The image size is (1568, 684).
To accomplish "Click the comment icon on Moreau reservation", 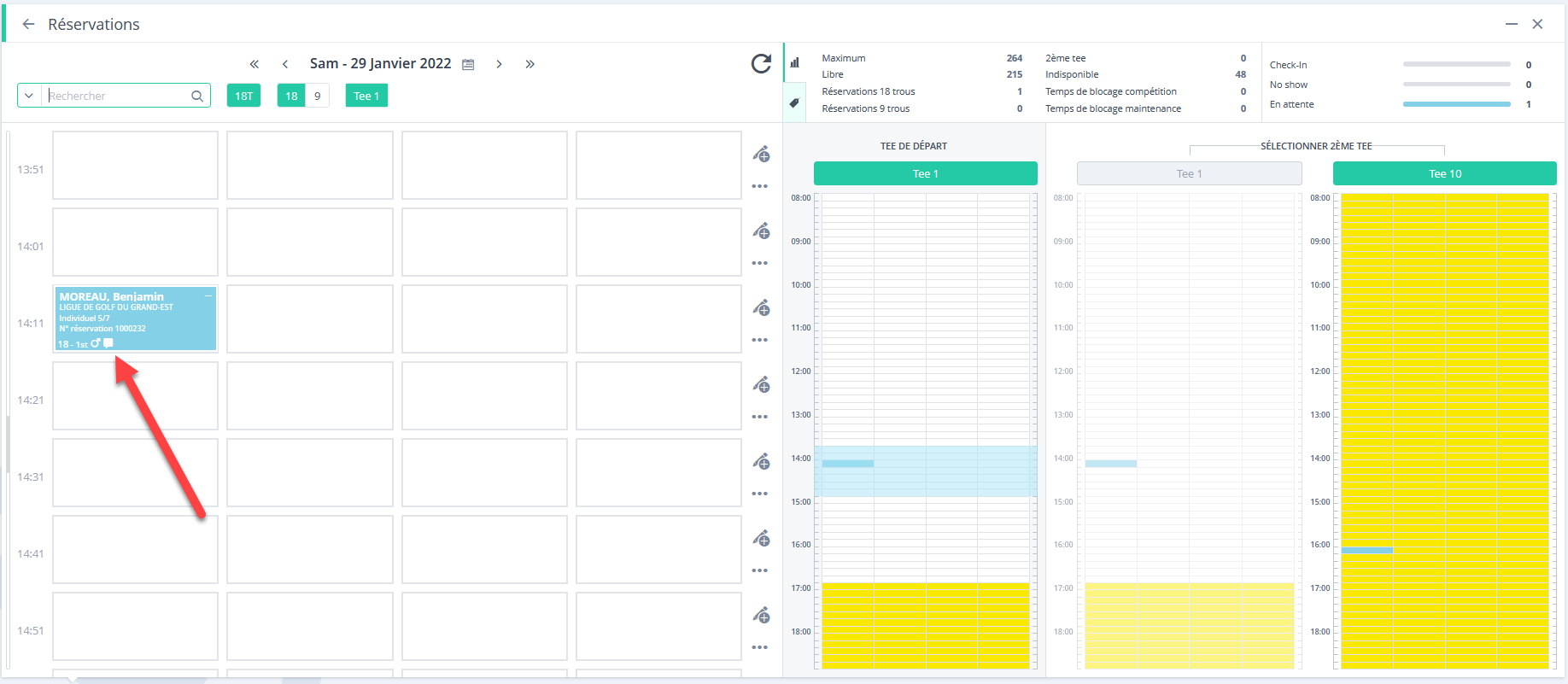I will [x=108, y=343].
